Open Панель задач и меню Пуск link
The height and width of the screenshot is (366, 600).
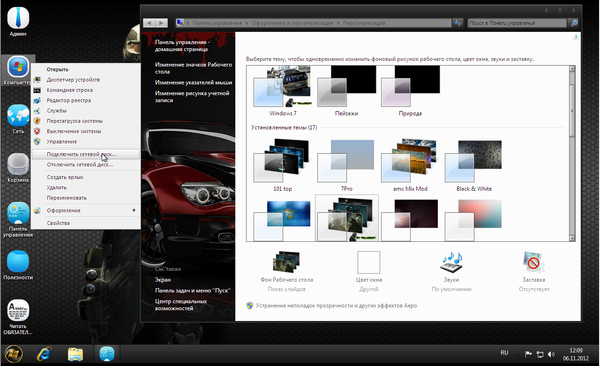[193, 291]
